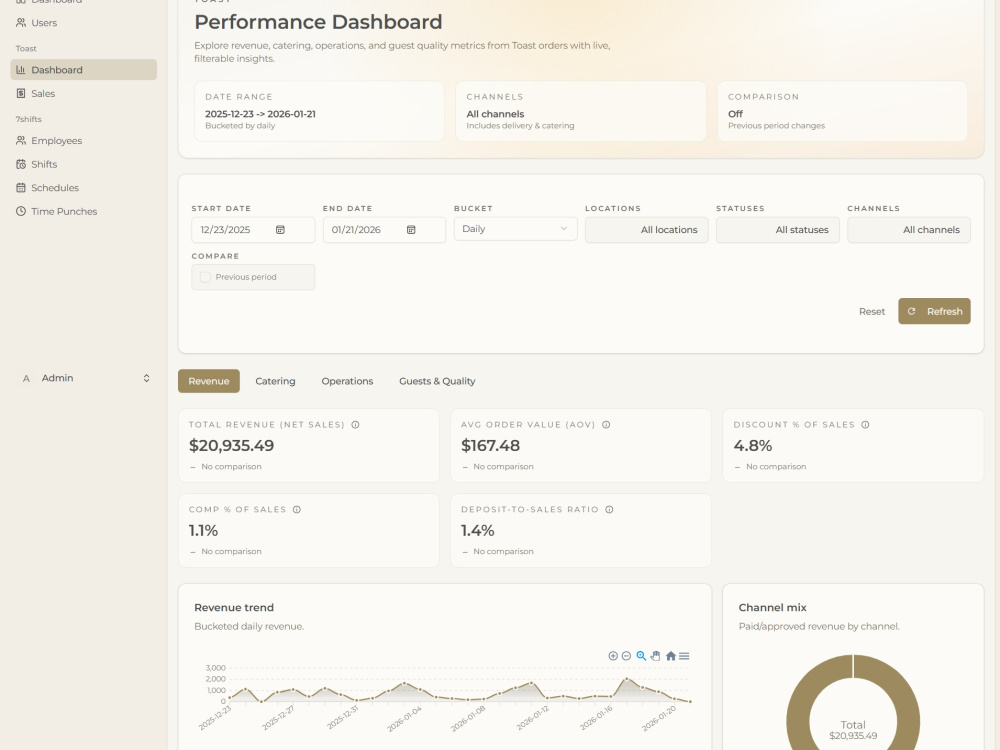
Task: Click the 1.4% deposit ratio value
Action: tap(478, 530)
